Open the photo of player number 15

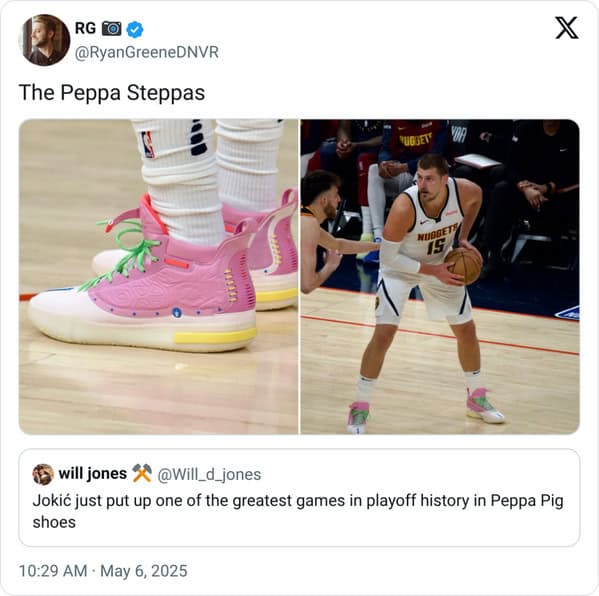pos(440,277)
